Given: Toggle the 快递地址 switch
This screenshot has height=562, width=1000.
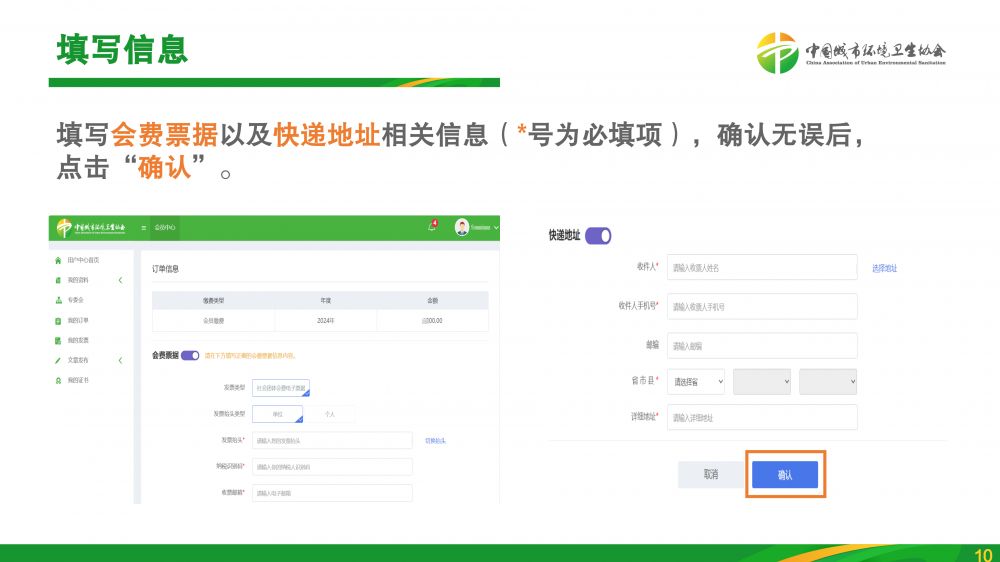Looking at the screenshot, I should pos(598,236).
